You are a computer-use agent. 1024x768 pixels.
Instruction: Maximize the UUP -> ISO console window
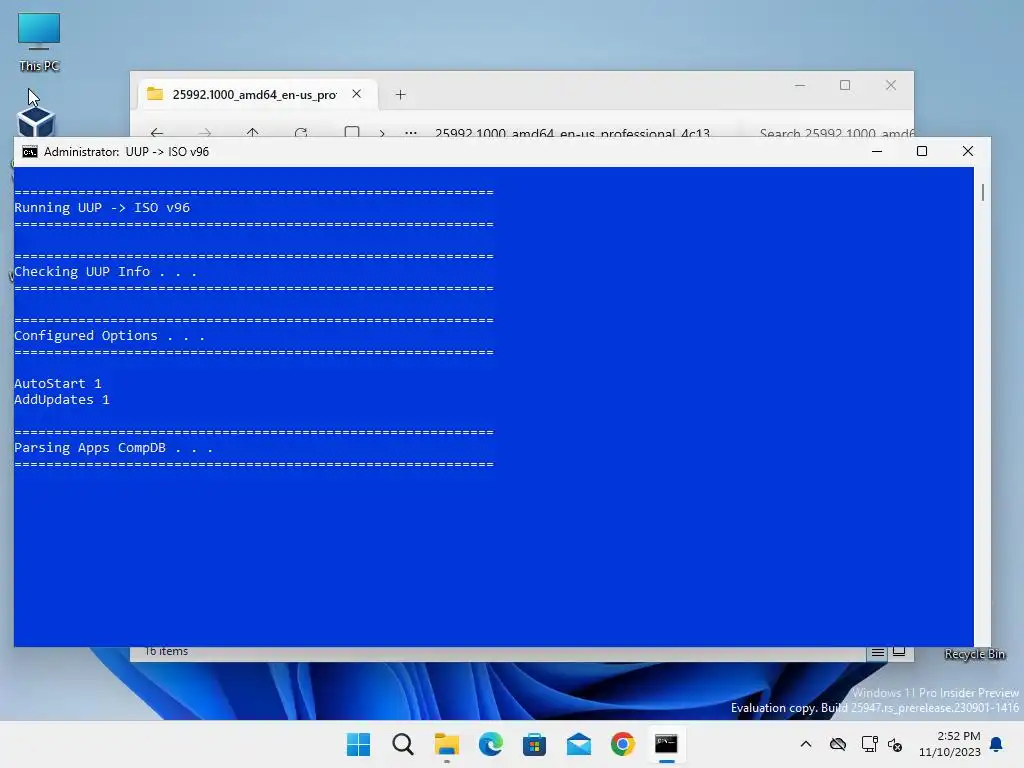922,152
